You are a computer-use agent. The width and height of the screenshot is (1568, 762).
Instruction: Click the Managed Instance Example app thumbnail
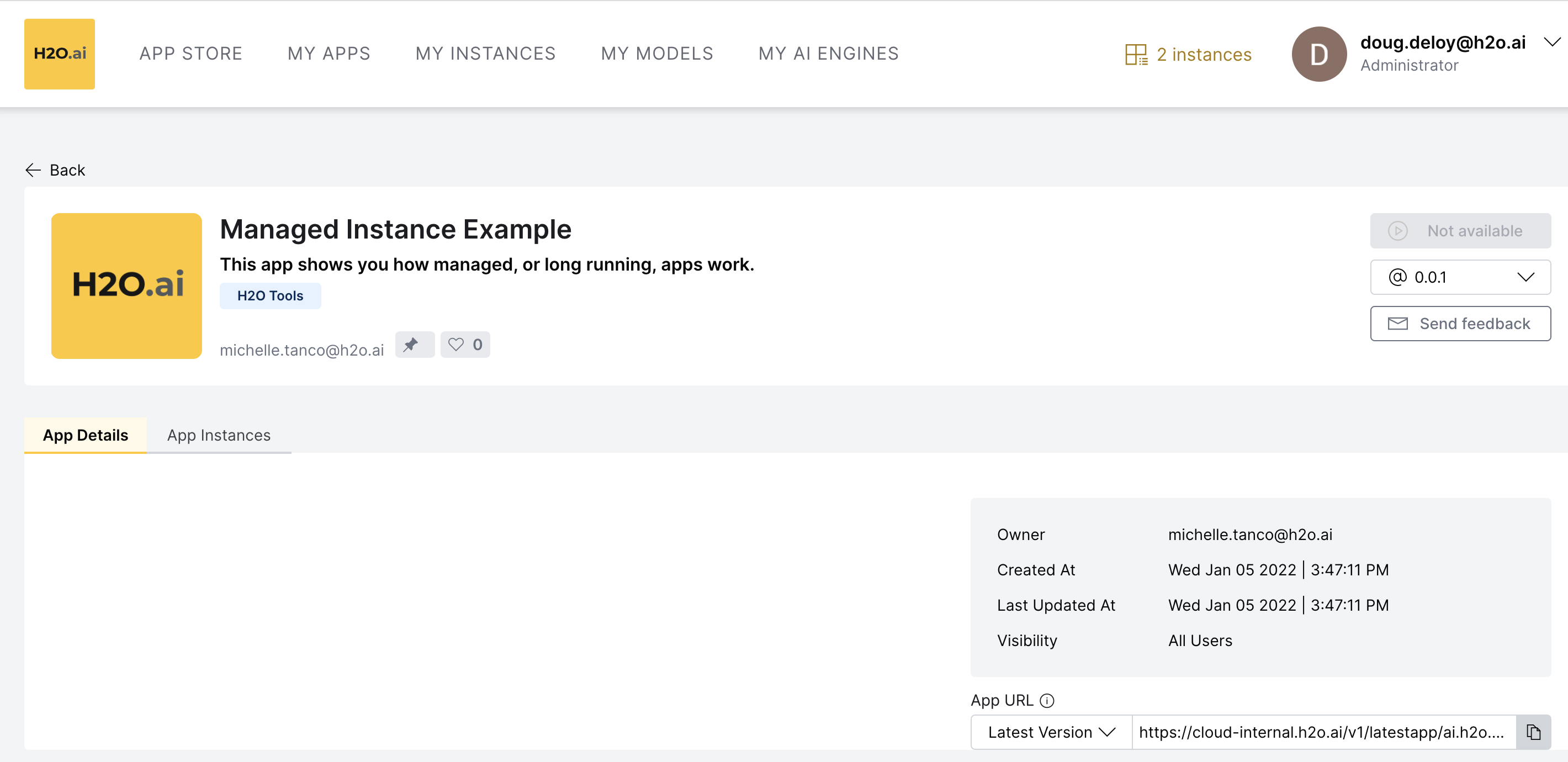click(126, 285)
